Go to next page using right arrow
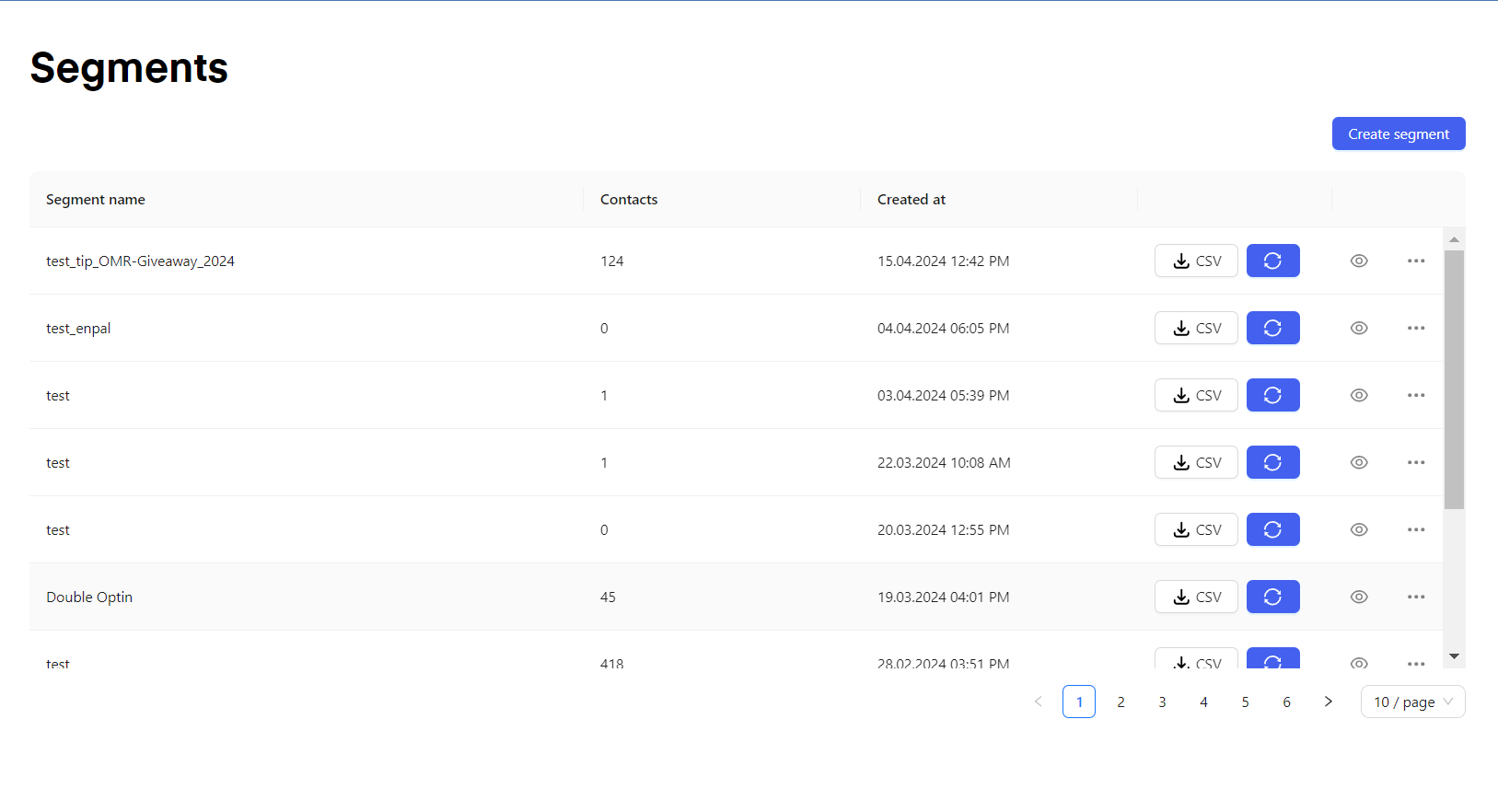Viewport: 1498px width, 812px height. [1328, 702]
